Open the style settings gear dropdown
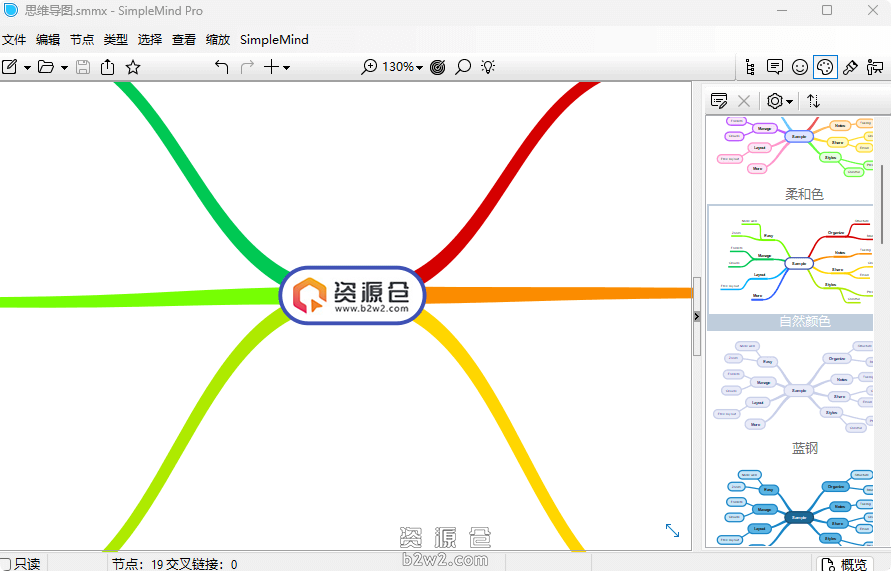 (779, 101)
